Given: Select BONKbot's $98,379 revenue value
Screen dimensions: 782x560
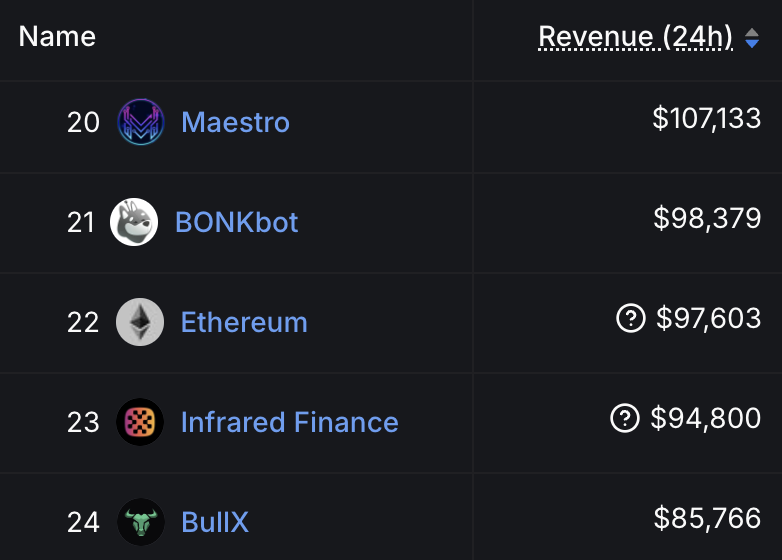Looking at the screenshot, I should click(707, 218).
